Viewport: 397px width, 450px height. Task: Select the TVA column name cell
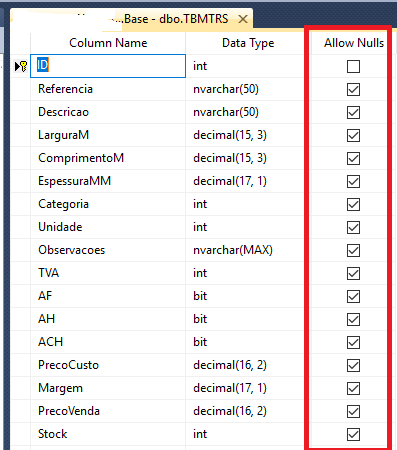point(108,273)
